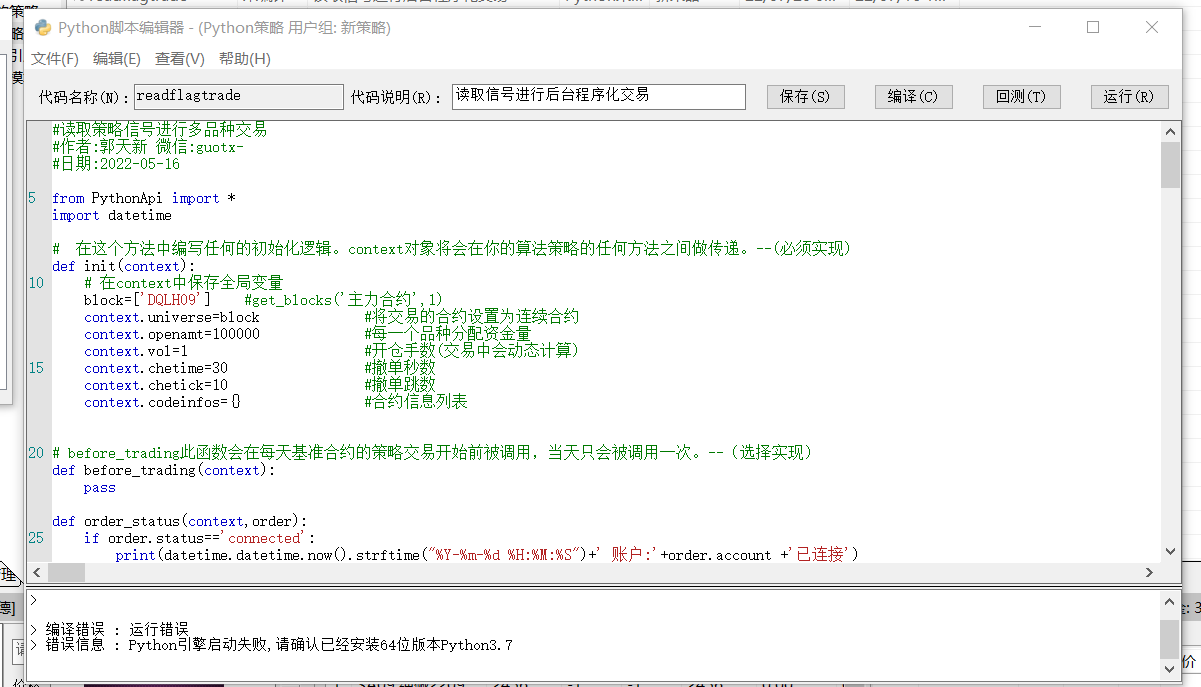Click the 保存(S) save button

tap(805, 97)
